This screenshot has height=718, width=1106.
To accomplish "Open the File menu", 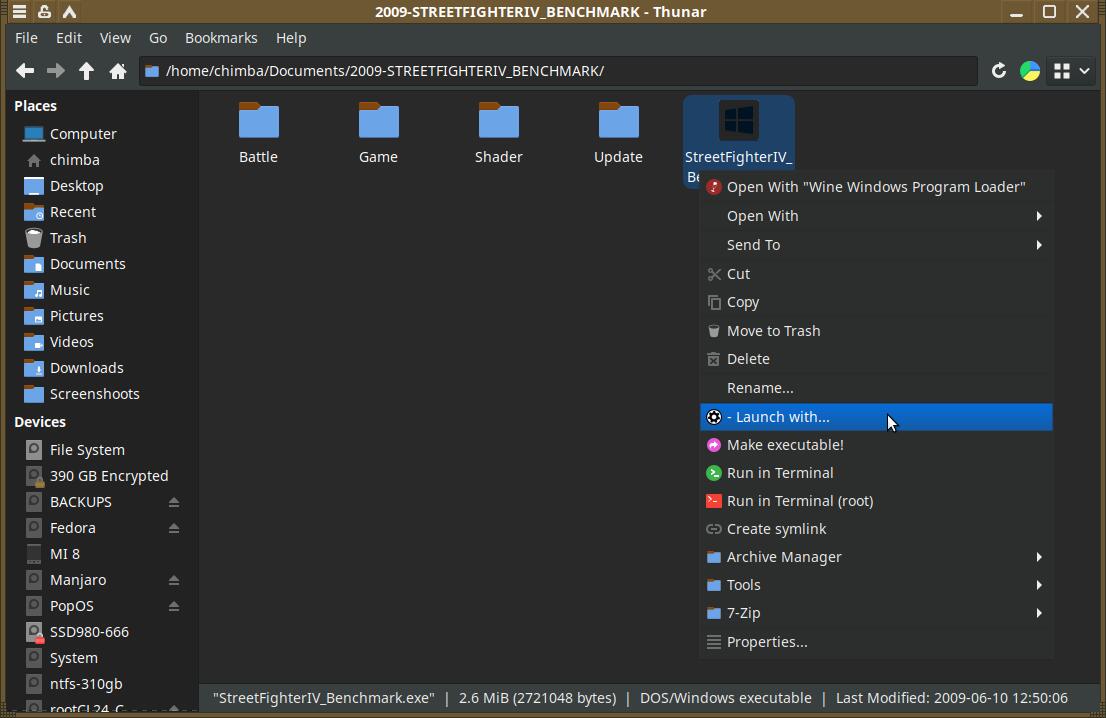I will click(27, 38).
